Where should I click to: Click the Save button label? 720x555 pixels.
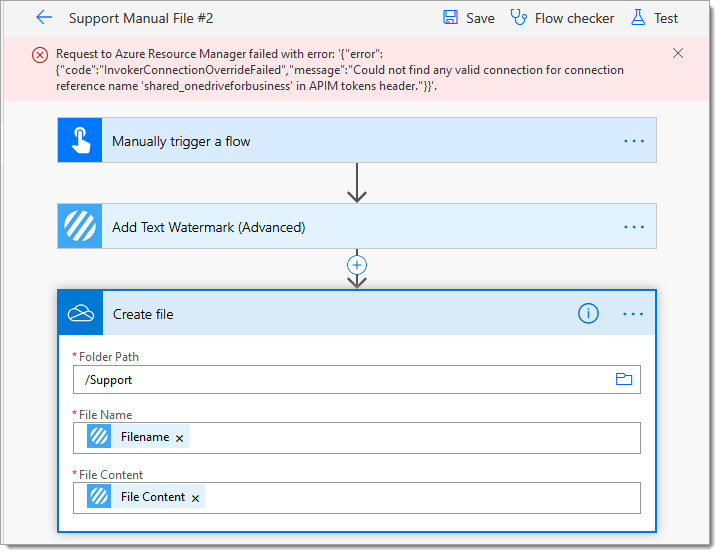point(480,18)
